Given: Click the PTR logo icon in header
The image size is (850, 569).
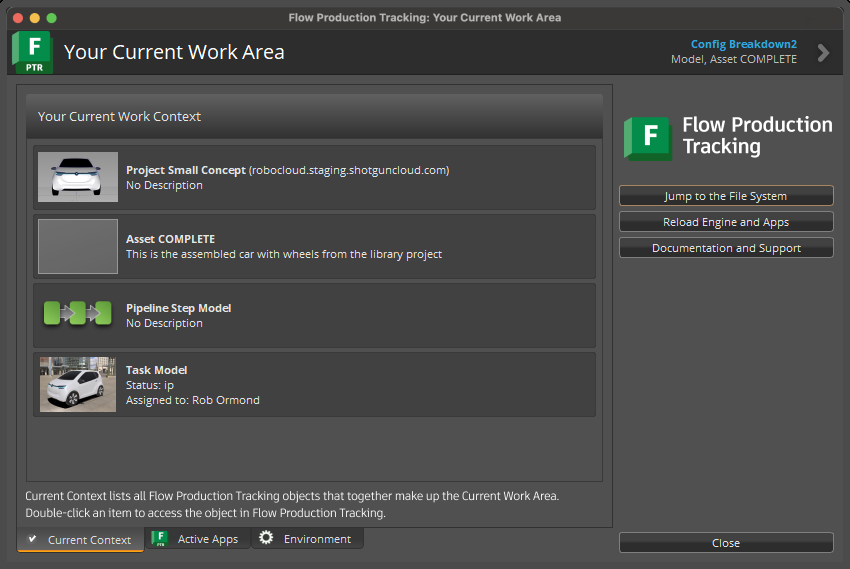Looking at the screenshot, I should [x=33, y=52].
